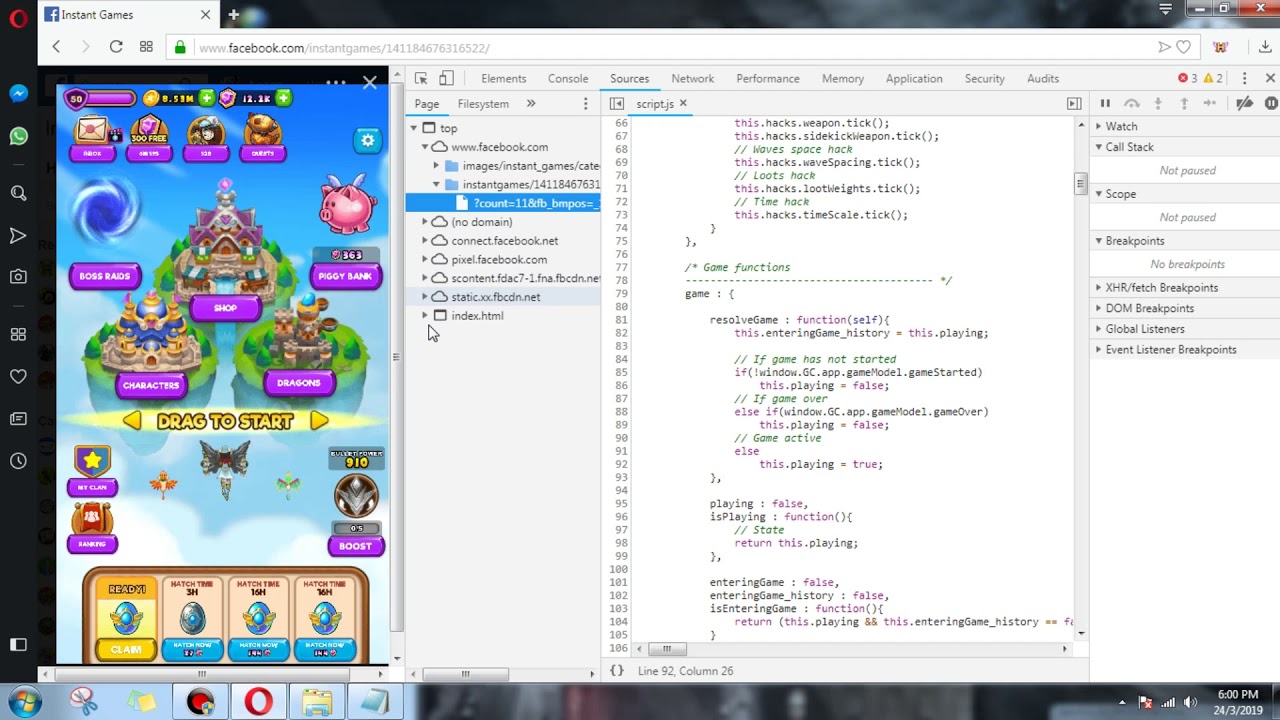Screen dimensions: 1280x720
Task: Switch to the Network tab
Action: pyautogui.click(x=693, y=78)
